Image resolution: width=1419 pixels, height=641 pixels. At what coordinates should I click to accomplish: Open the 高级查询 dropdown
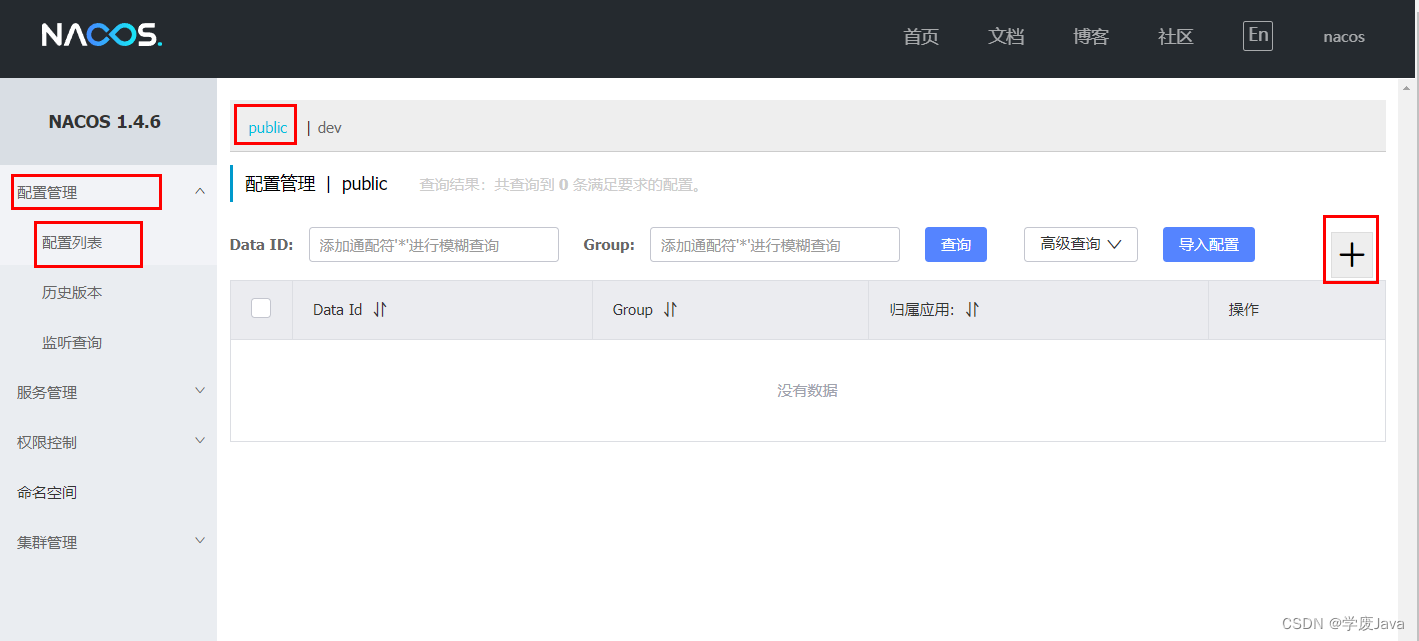tap(1080, 244)
